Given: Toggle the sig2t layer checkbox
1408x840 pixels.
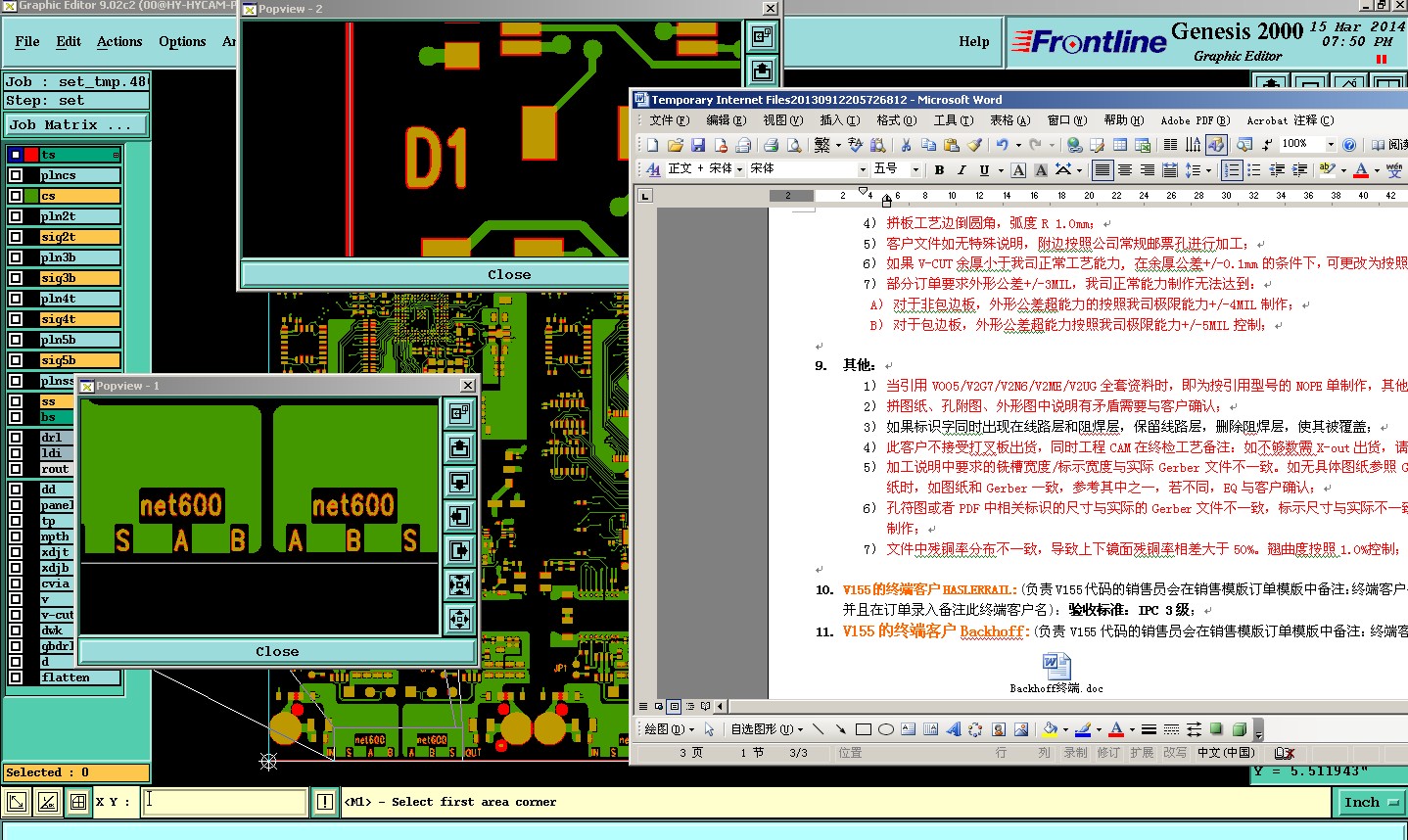Looking at the screenshot, I should pyautogui.click(x=16, y=237).
